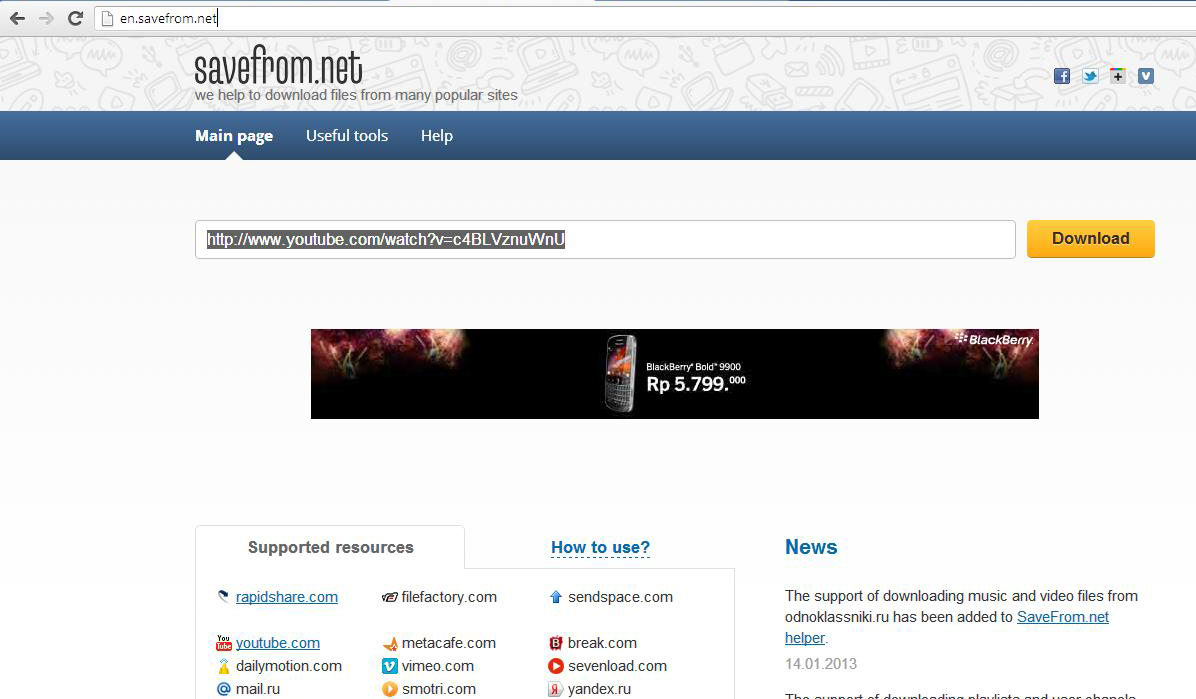Click the URL input field with YouTube link
Viewport: 1196px width, 699px height.
click(605, 240)
